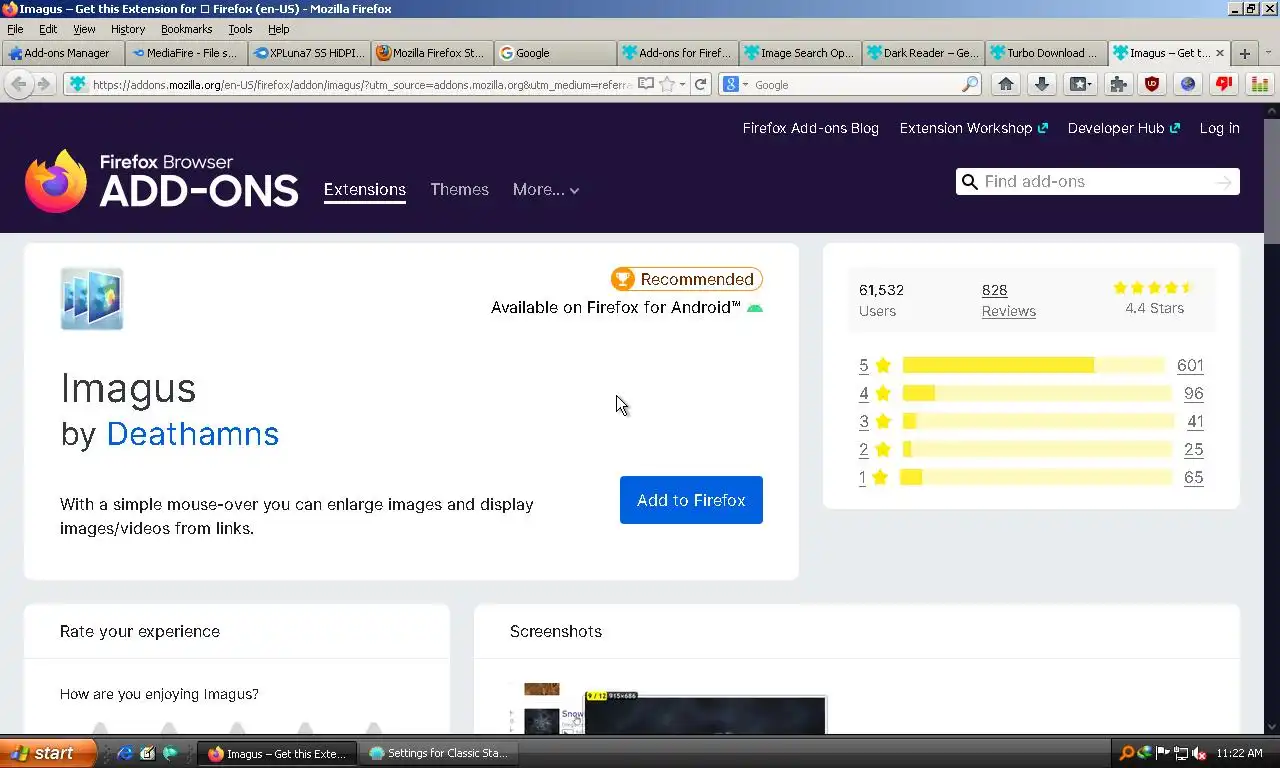Click the second quick launch icon in the taskbar
Image resolution: width=1280 pixels, height=768 pixels.
[x=147, y=754]
